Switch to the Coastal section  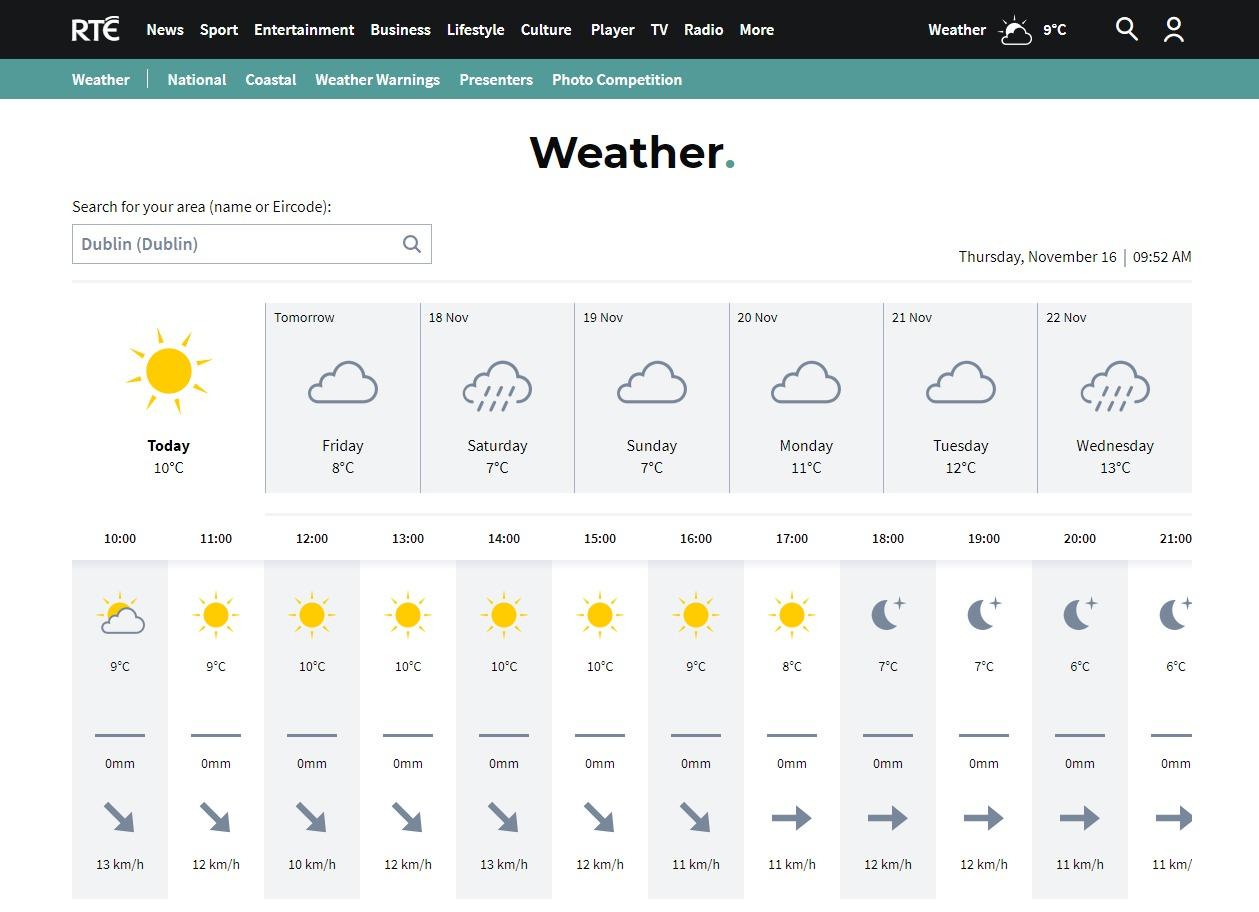[270, 79]
